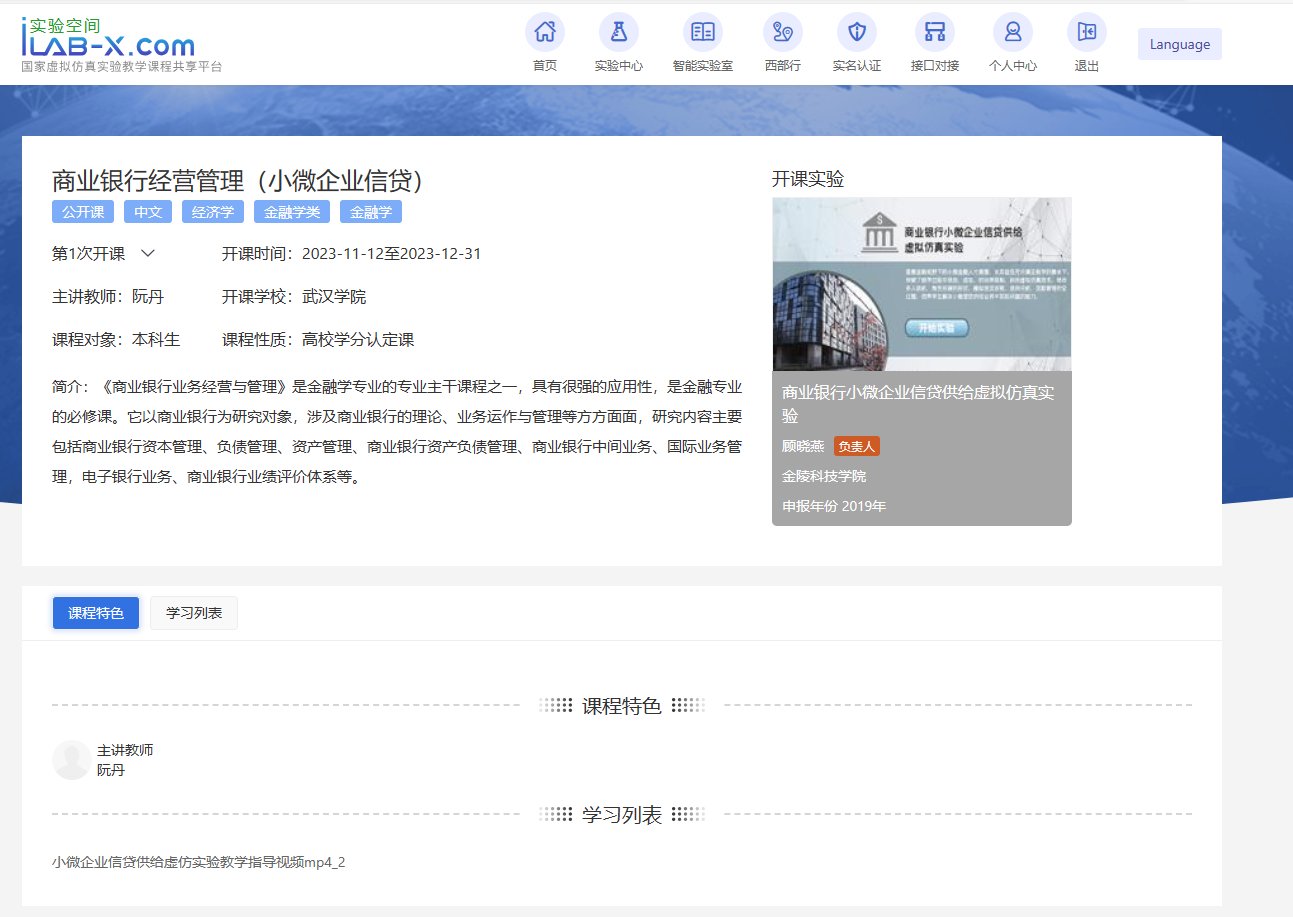Click the 公开课 tag
Viewport: 1293px width, 917px height.
click(83, 212)
